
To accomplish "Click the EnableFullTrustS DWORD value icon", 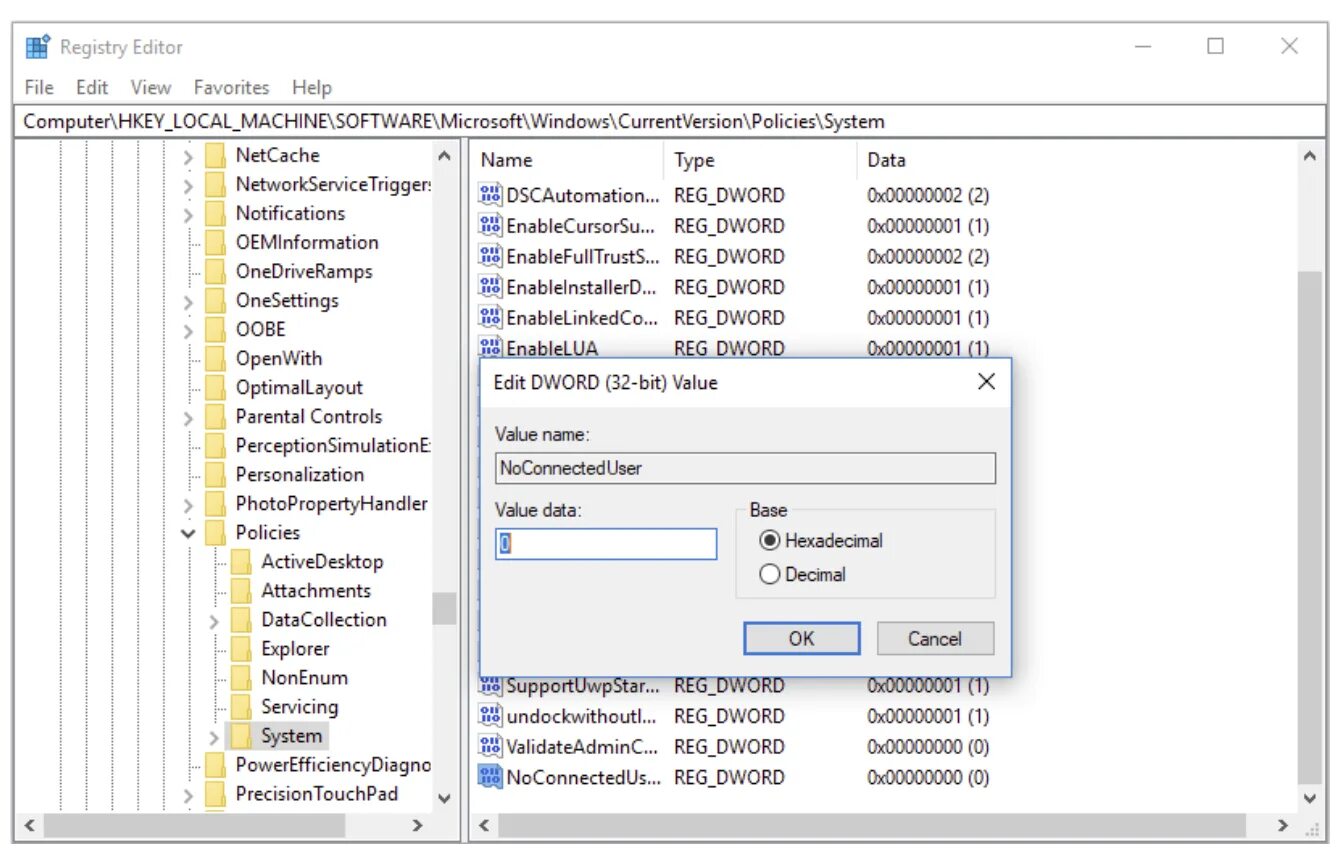I will point(490,256).
